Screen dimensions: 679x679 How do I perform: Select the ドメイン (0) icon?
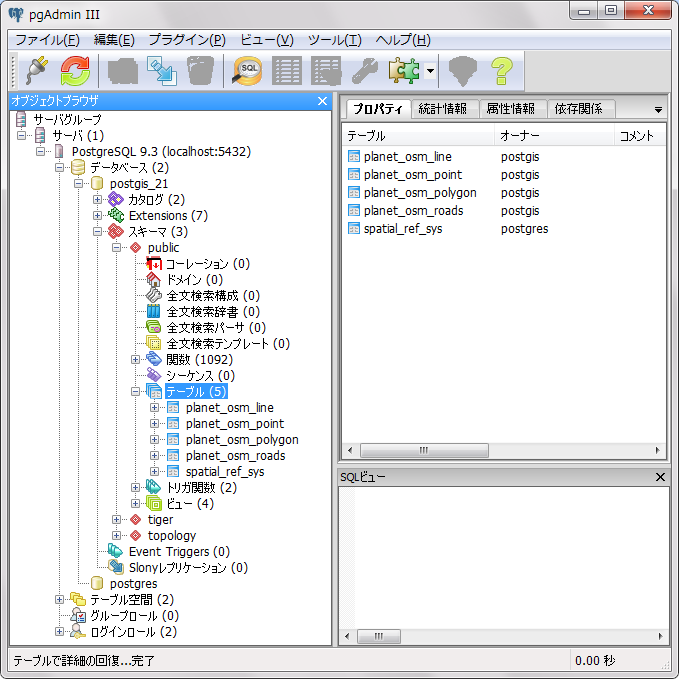coord(154,280)
